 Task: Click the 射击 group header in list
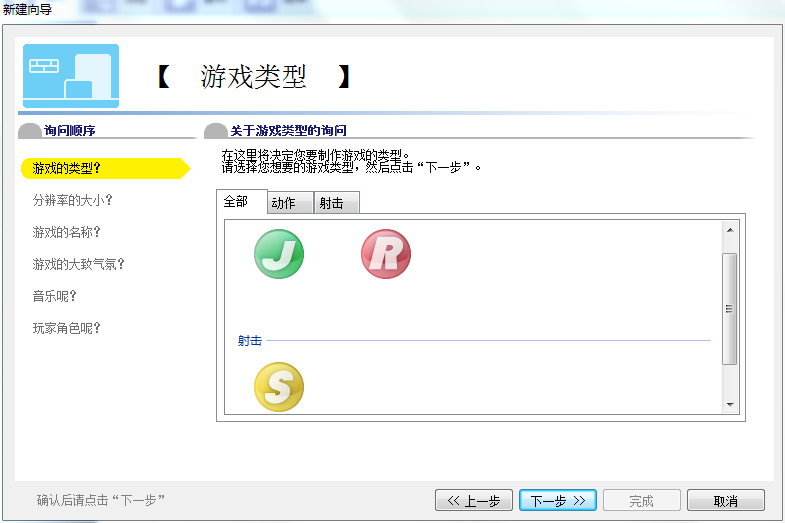(x=250, y=341)
